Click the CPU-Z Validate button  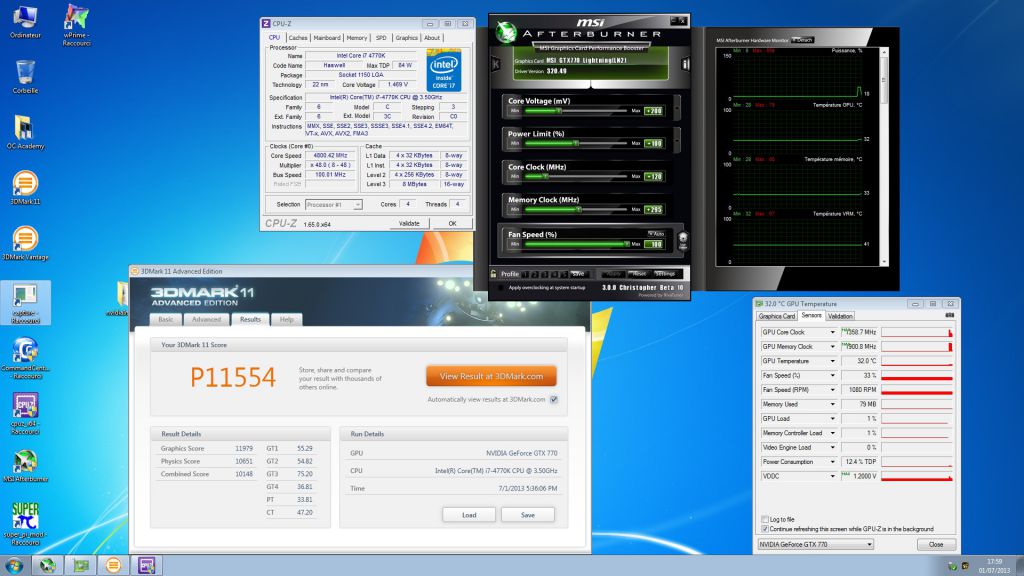click(x=409, y=223)
